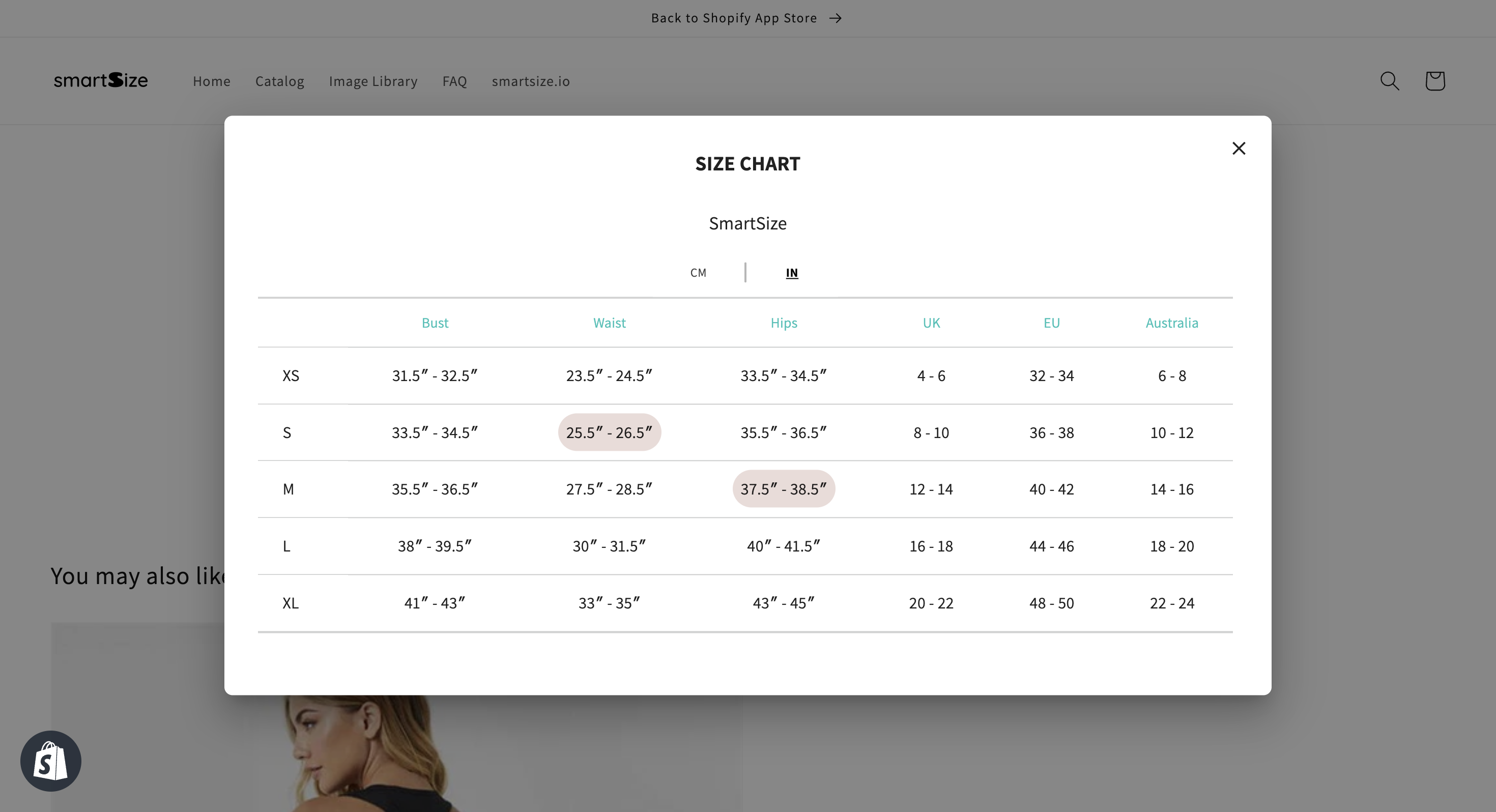Image resolution: width=1496 pixels, height=812 pixels.
Task: Click UK size 16 - 18
Action: coord(931,546)
